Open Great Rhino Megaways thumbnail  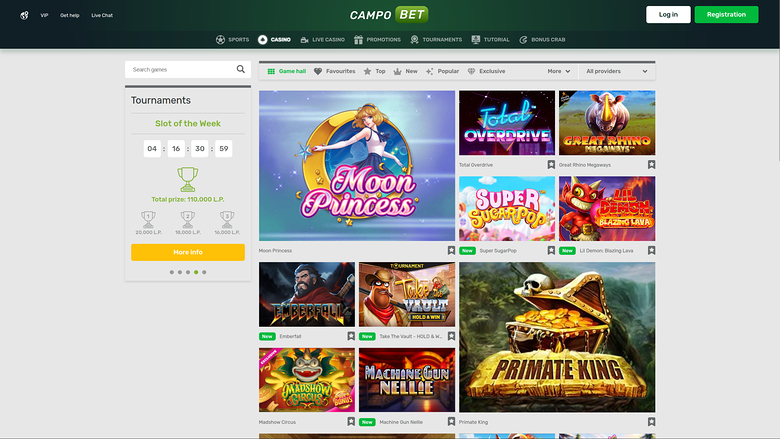point(607,123)
